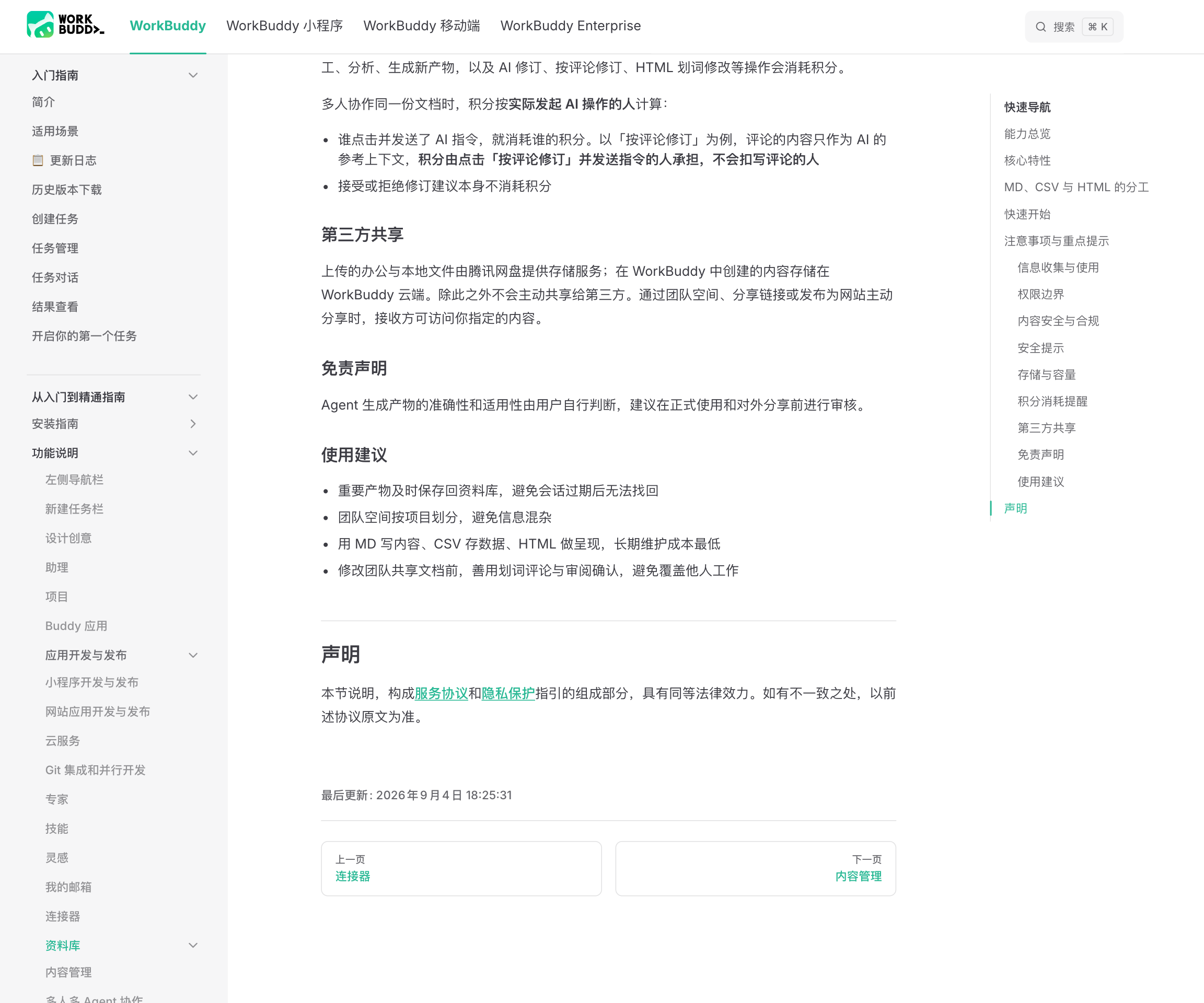
Task: Switch to the WorkBuddy tab
Action: pyautogui.click(x=168, y=26)
